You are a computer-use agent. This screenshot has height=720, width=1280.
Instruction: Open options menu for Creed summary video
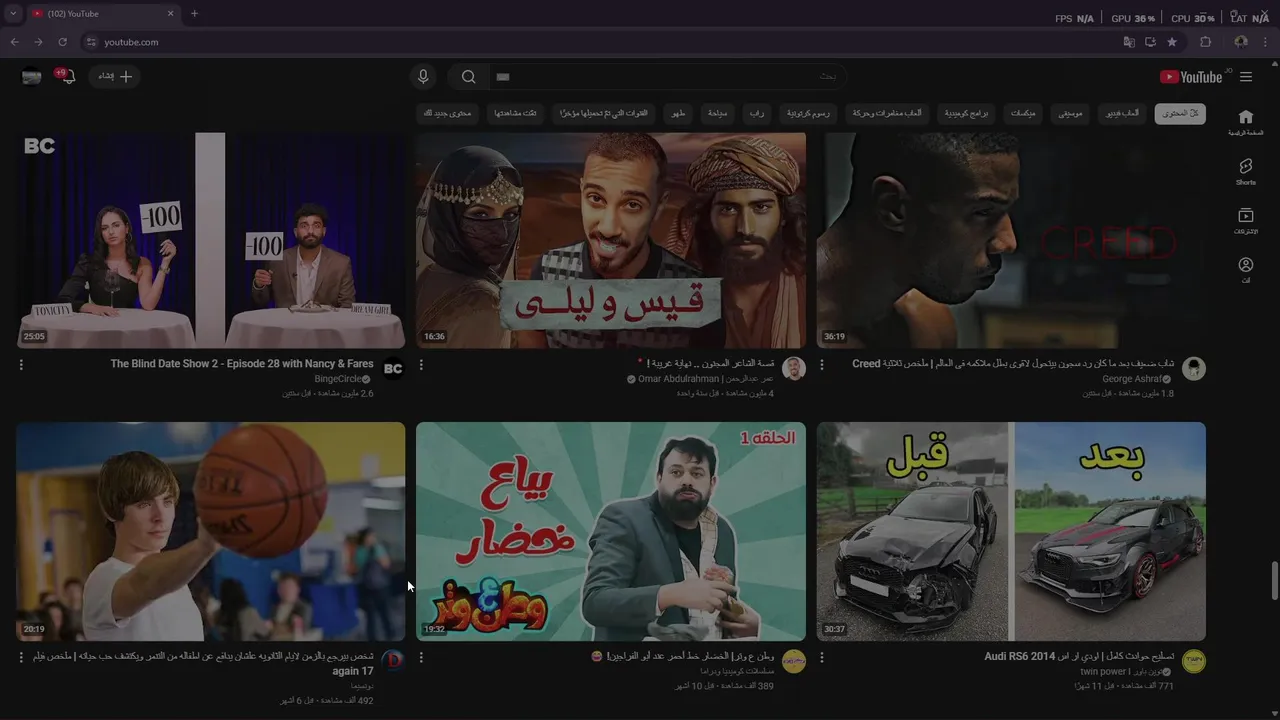click(822, 365)
